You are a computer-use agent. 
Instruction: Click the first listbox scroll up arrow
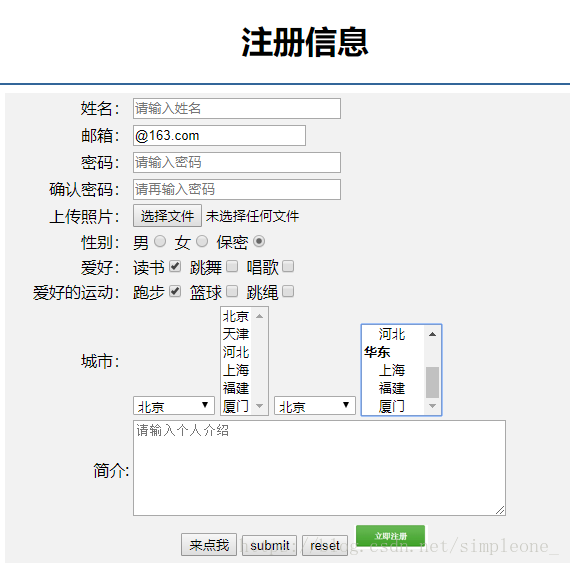pos(260,316)
